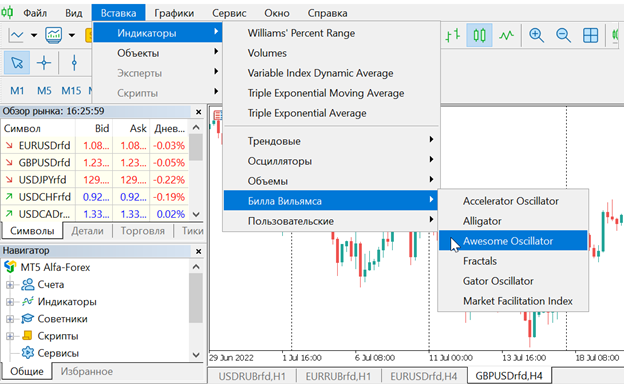Viewport: 624px width, 384px height.
Task: Open the Графики menu
Action: click(174, 13)
